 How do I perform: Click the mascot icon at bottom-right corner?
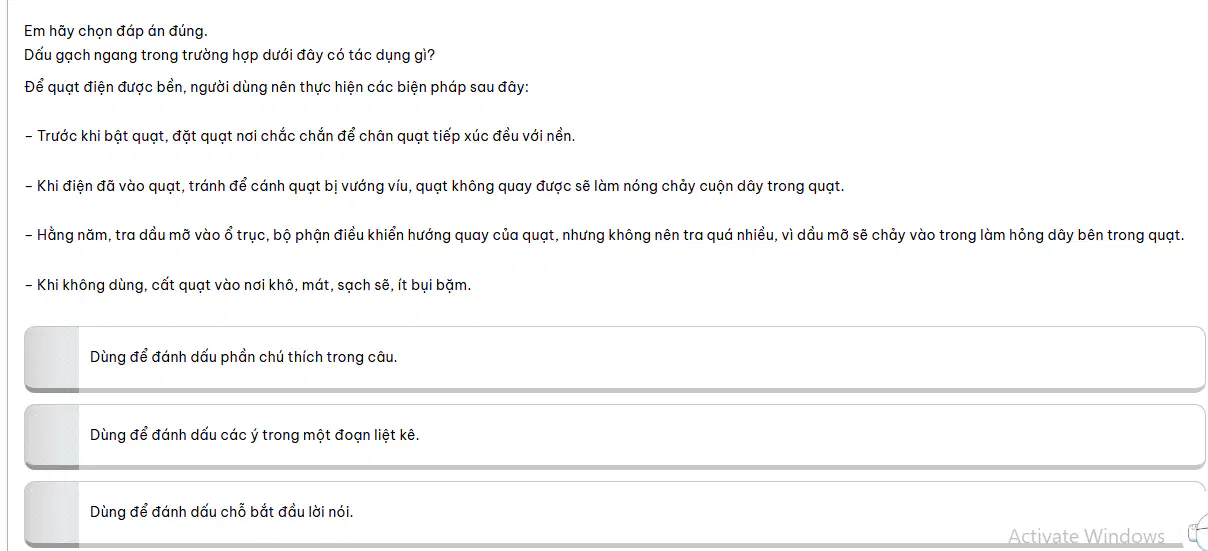[1197, 535]
